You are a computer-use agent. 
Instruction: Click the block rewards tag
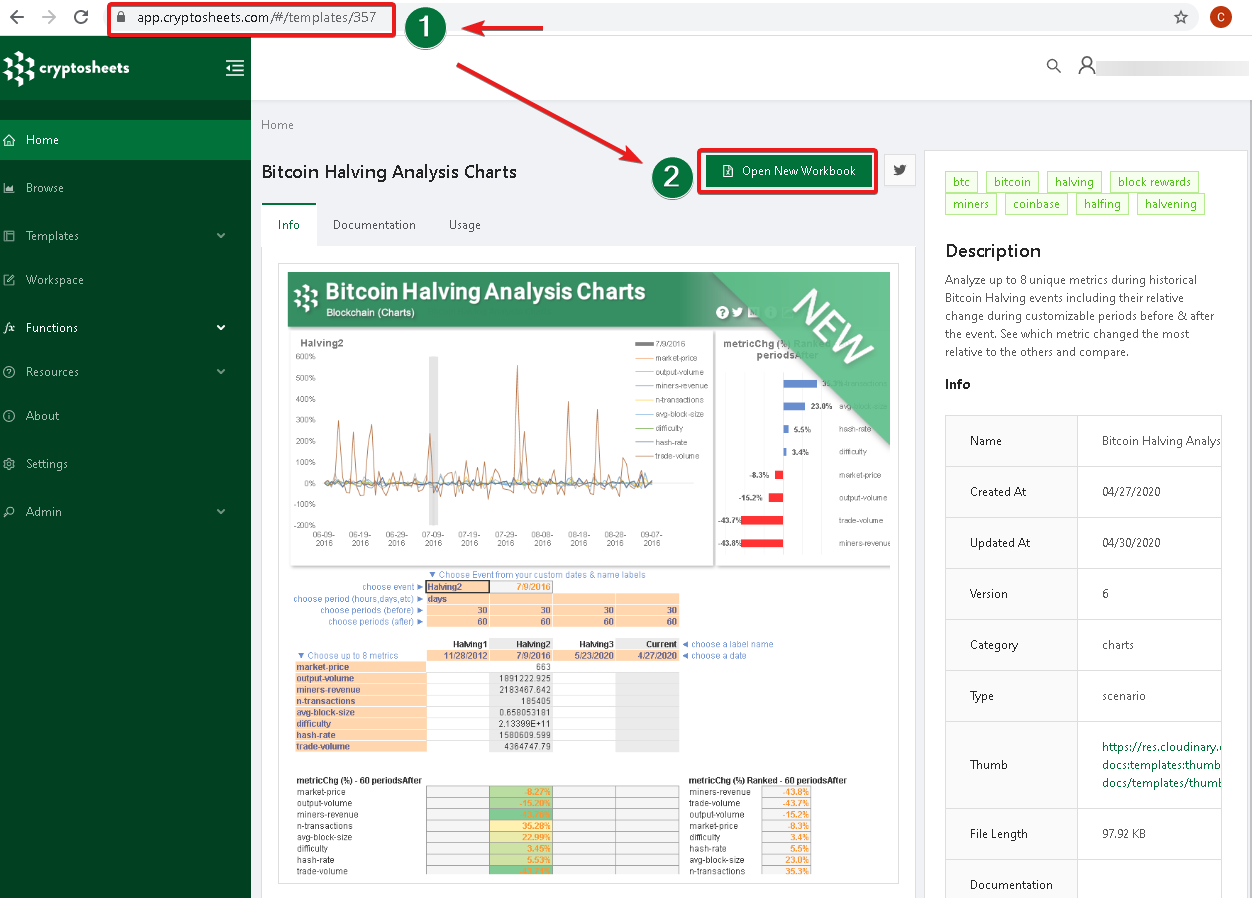1154,182
